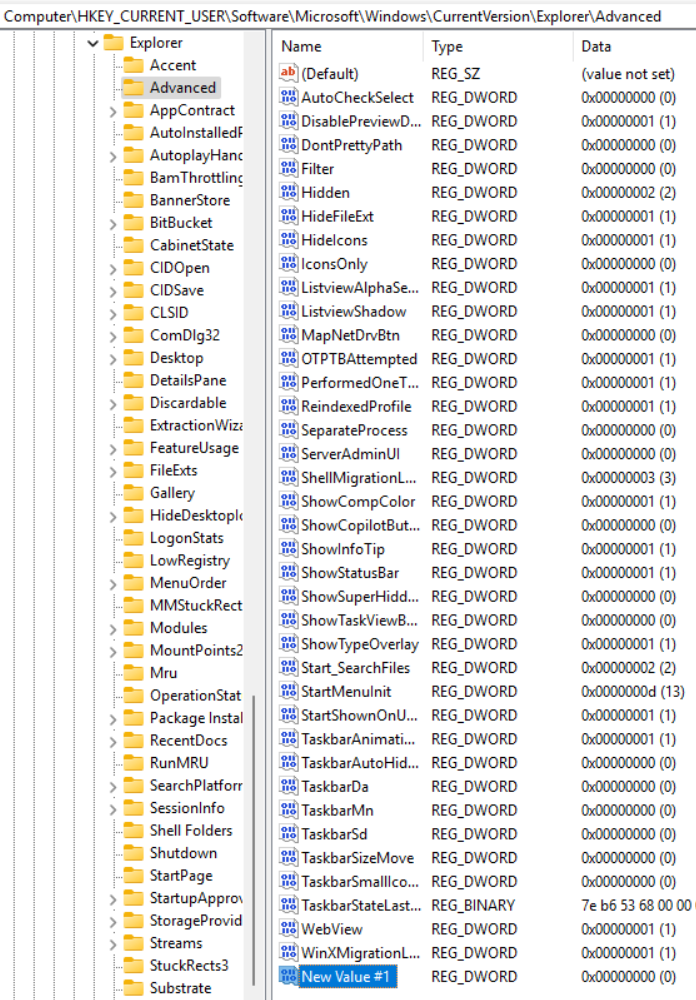Click the New Value #1 DWORD icon

[288, 977]
